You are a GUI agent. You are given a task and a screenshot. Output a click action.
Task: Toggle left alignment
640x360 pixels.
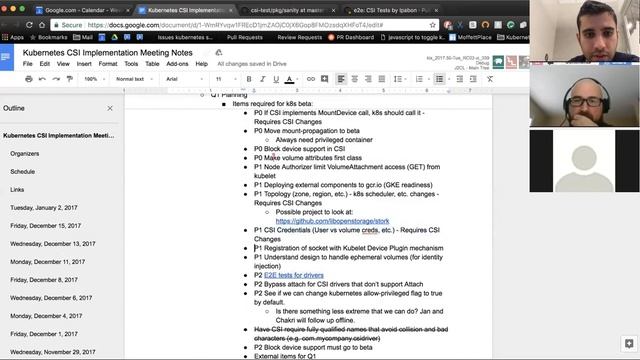tap(341, 79)
